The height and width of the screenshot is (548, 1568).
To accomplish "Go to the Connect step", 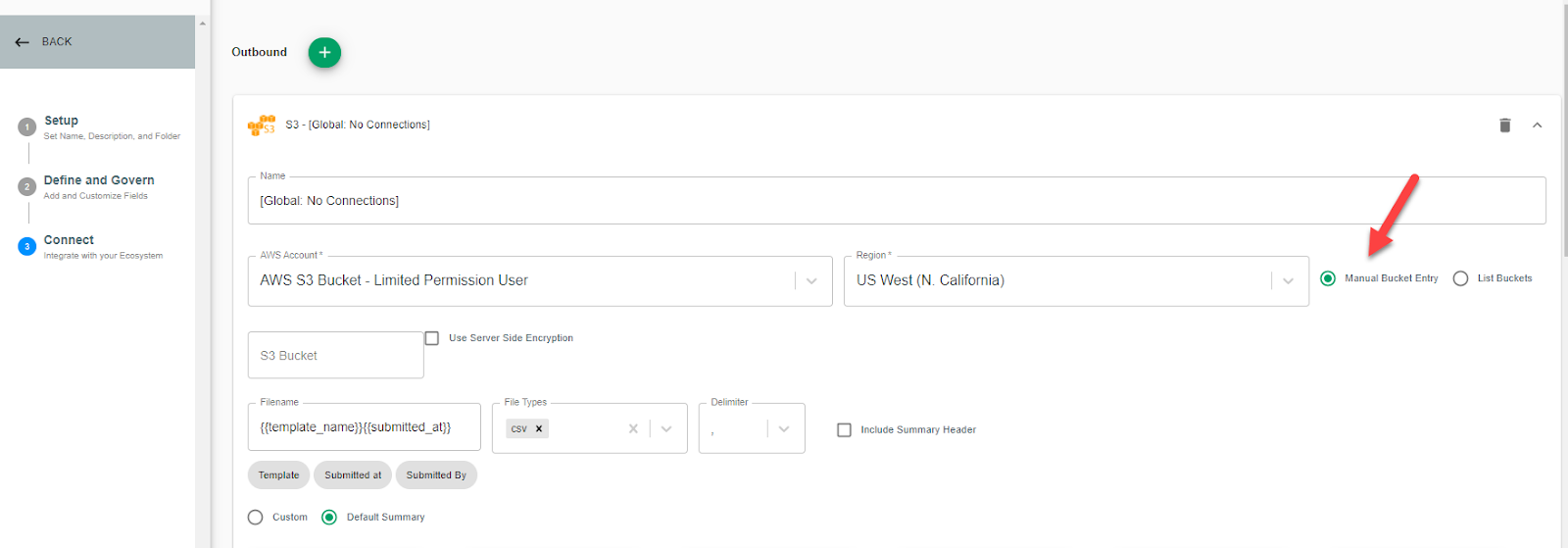I will tap(69, 240).
